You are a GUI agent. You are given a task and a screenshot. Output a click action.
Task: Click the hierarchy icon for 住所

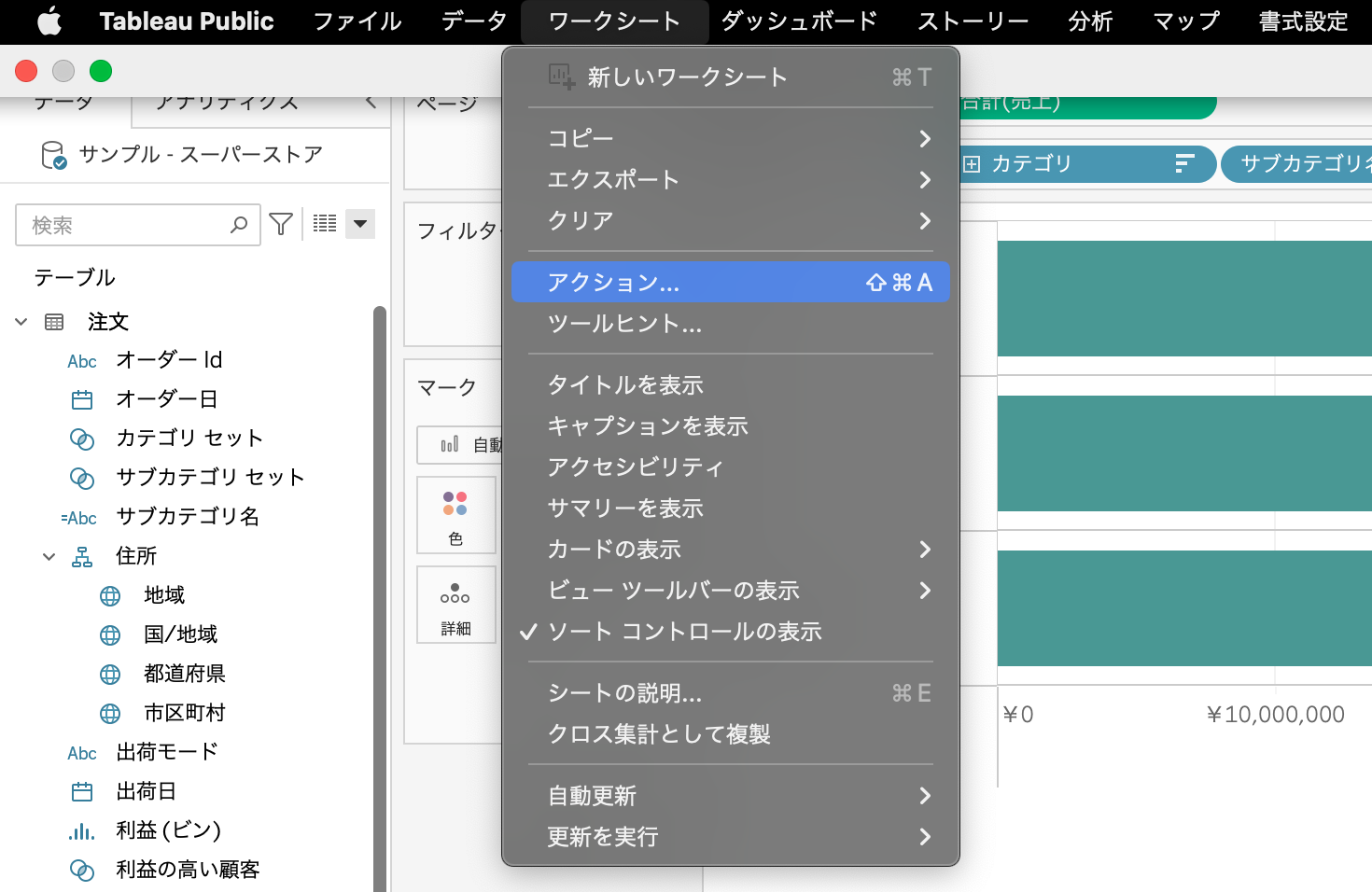[82, 557]
